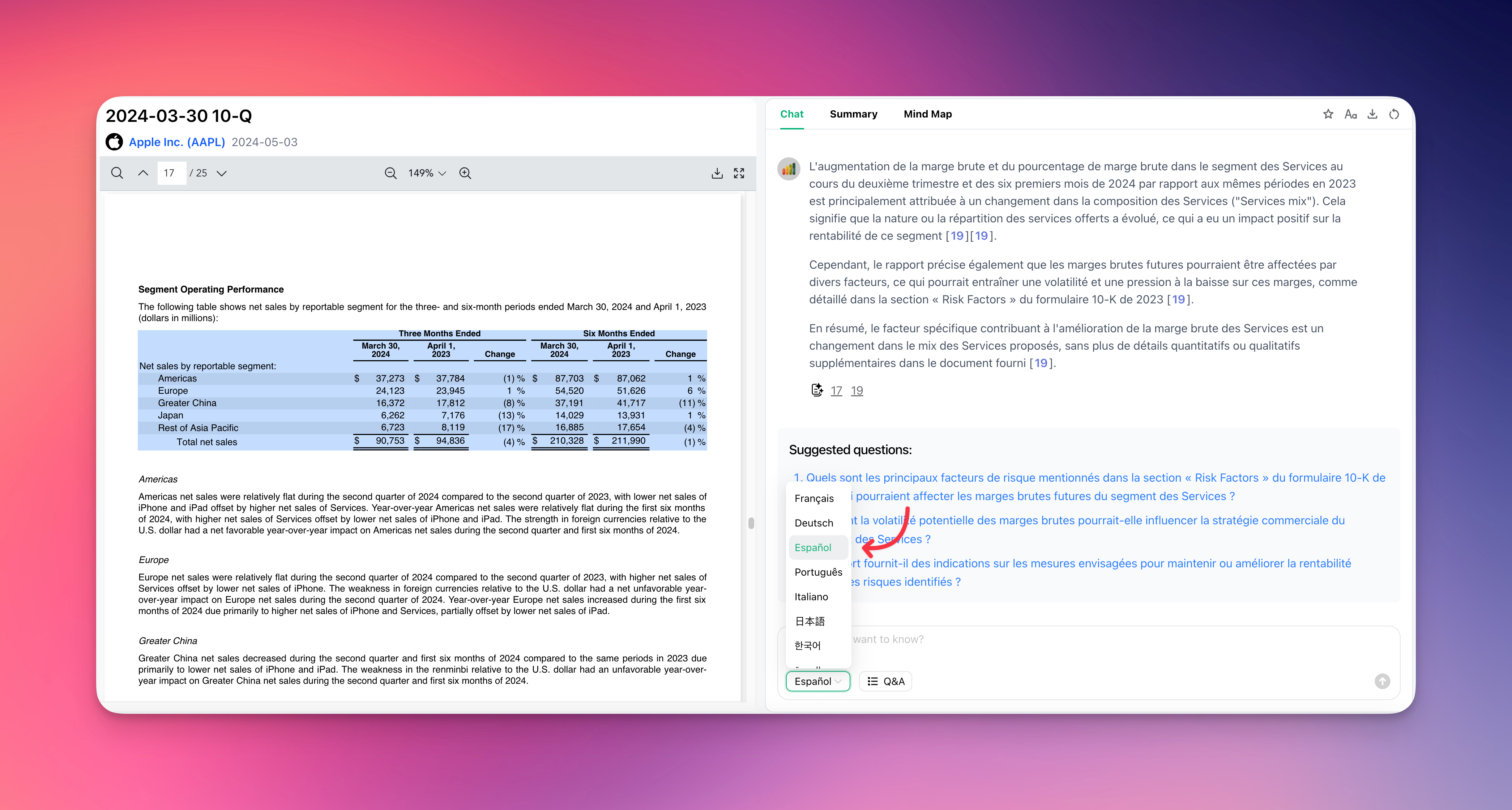Open the font size Aa option

(1350, 114)
